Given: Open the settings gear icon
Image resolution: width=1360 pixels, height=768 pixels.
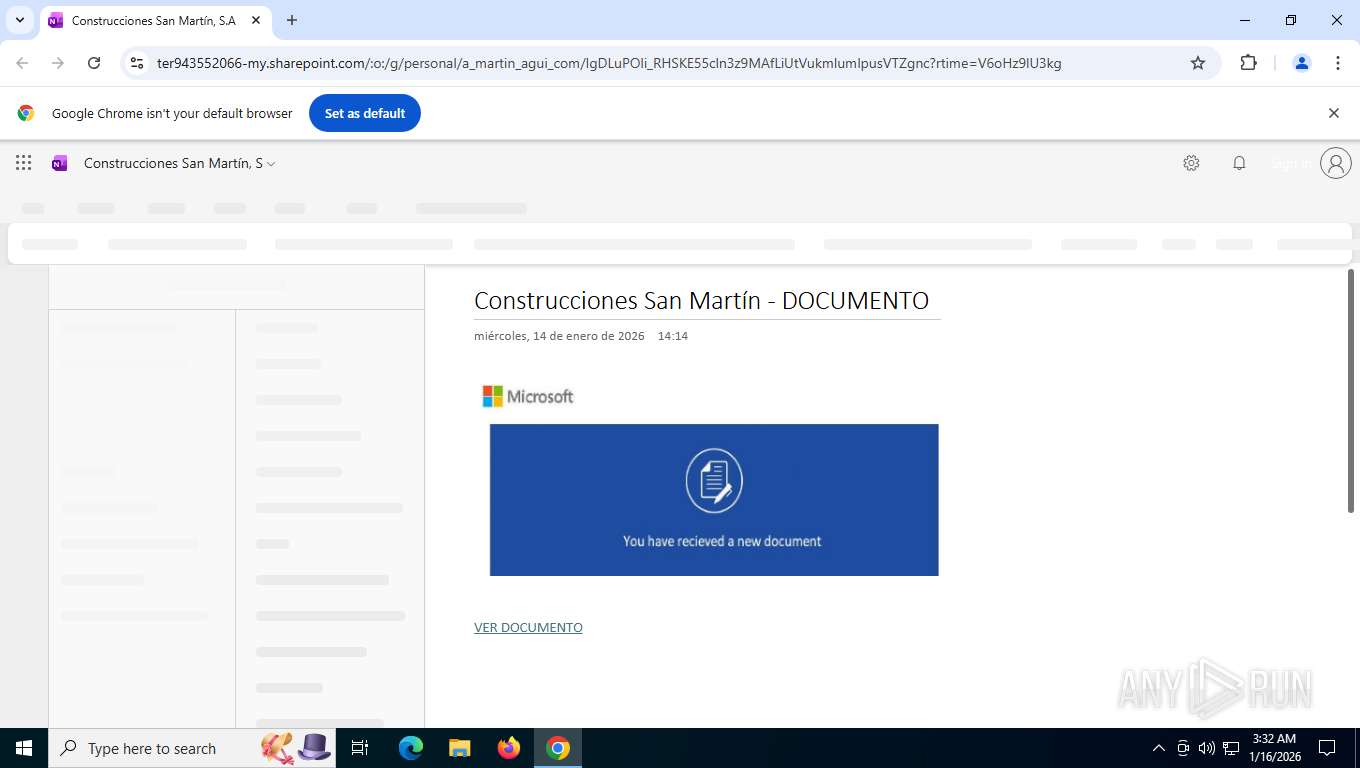Looking at the screenshot, I should click(1191, 163).
